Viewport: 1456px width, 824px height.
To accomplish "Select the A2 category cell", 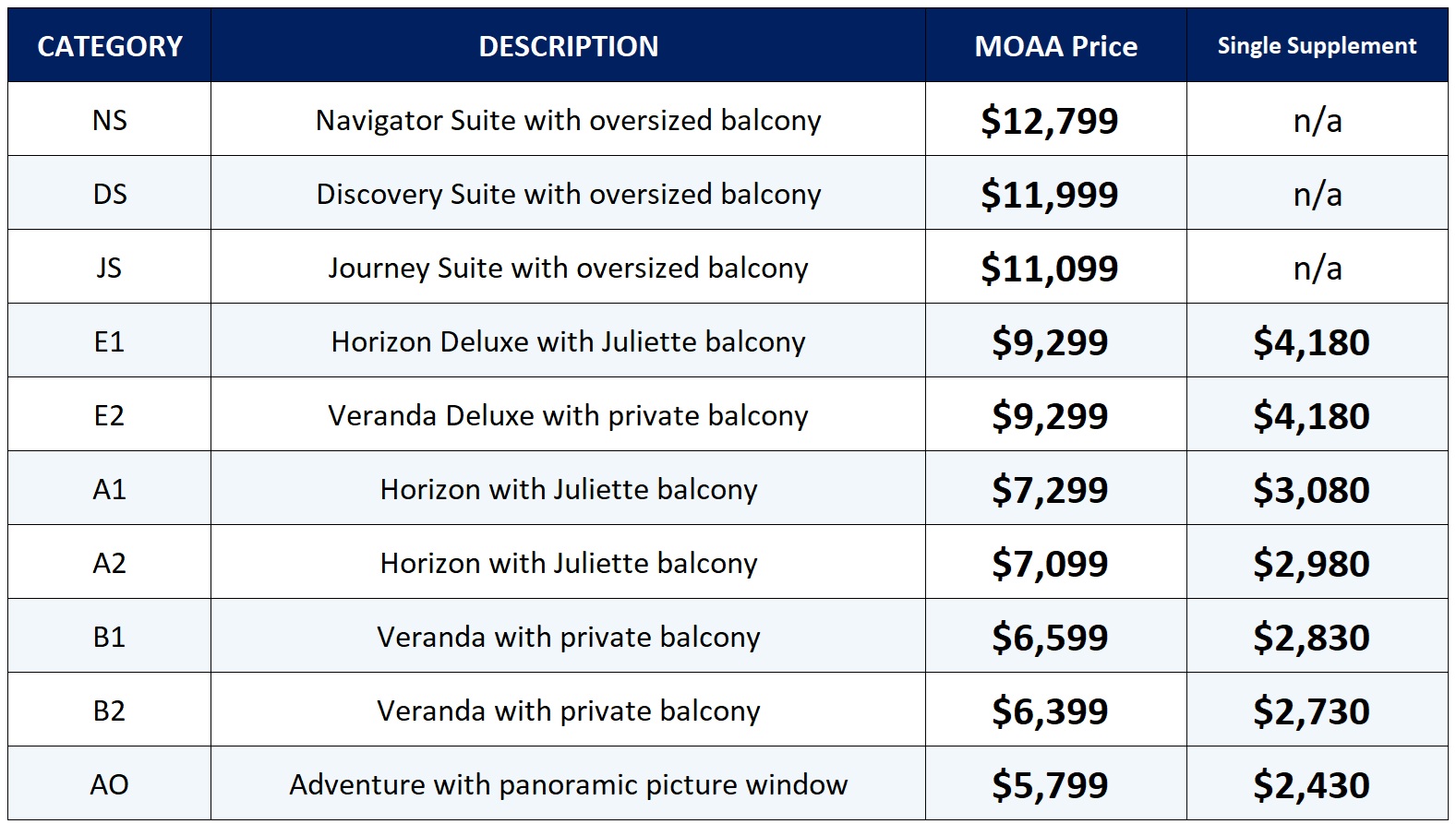I will [109, 563].
